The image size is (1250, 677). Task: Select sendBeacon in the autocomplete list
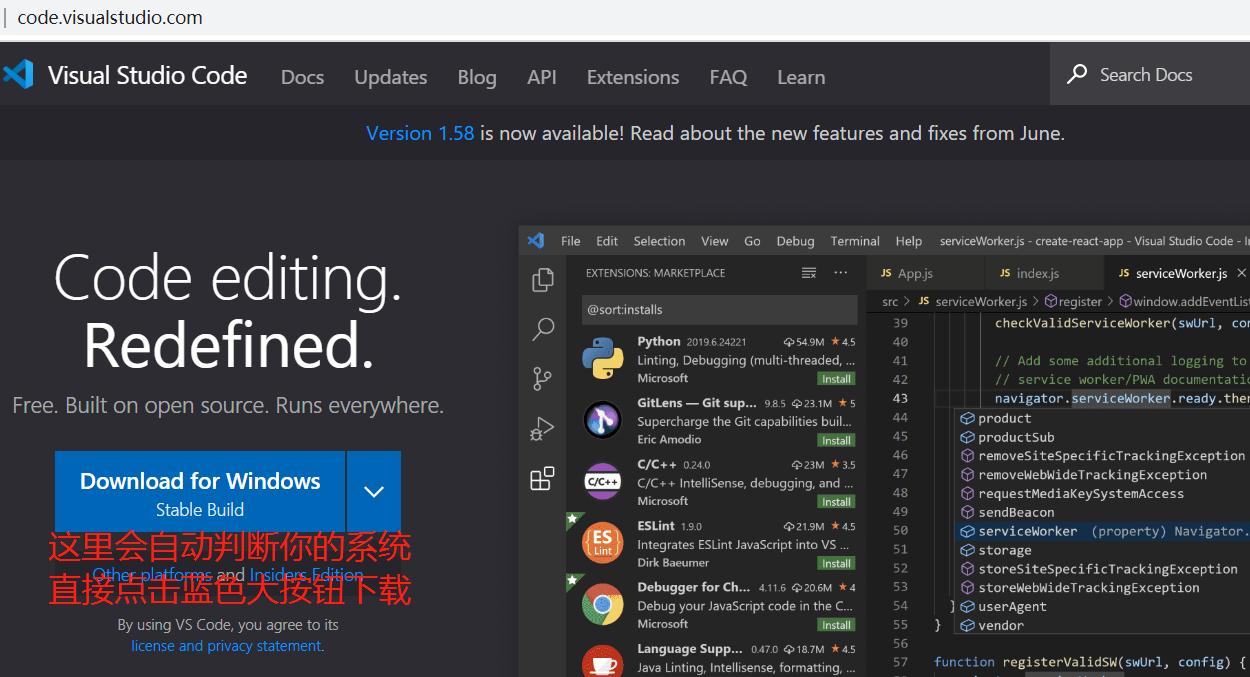click(x=1016, y=512)
